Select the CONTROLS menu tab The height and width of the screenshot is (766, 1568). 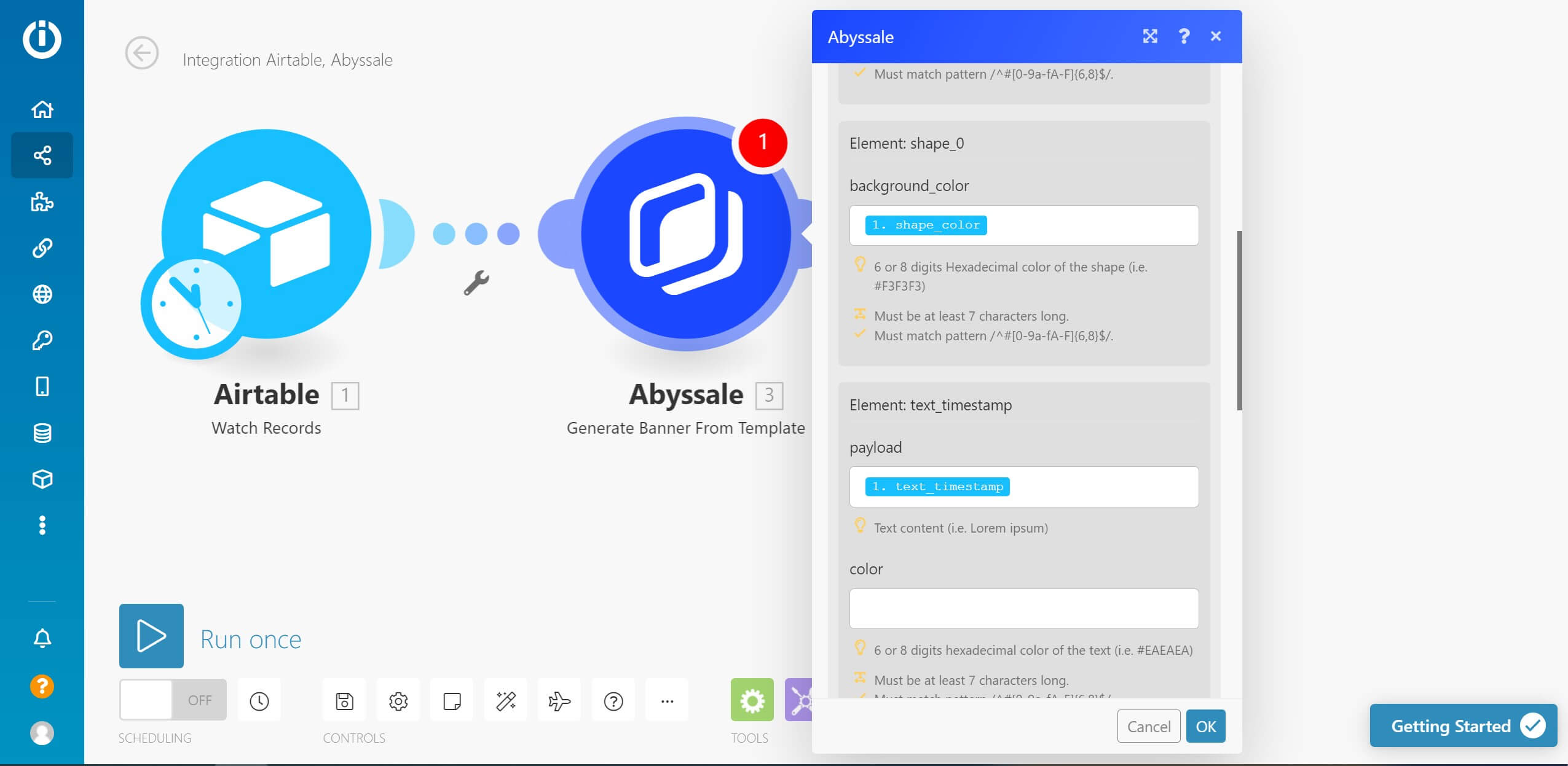pyautogui.click(x=355, y=738)
